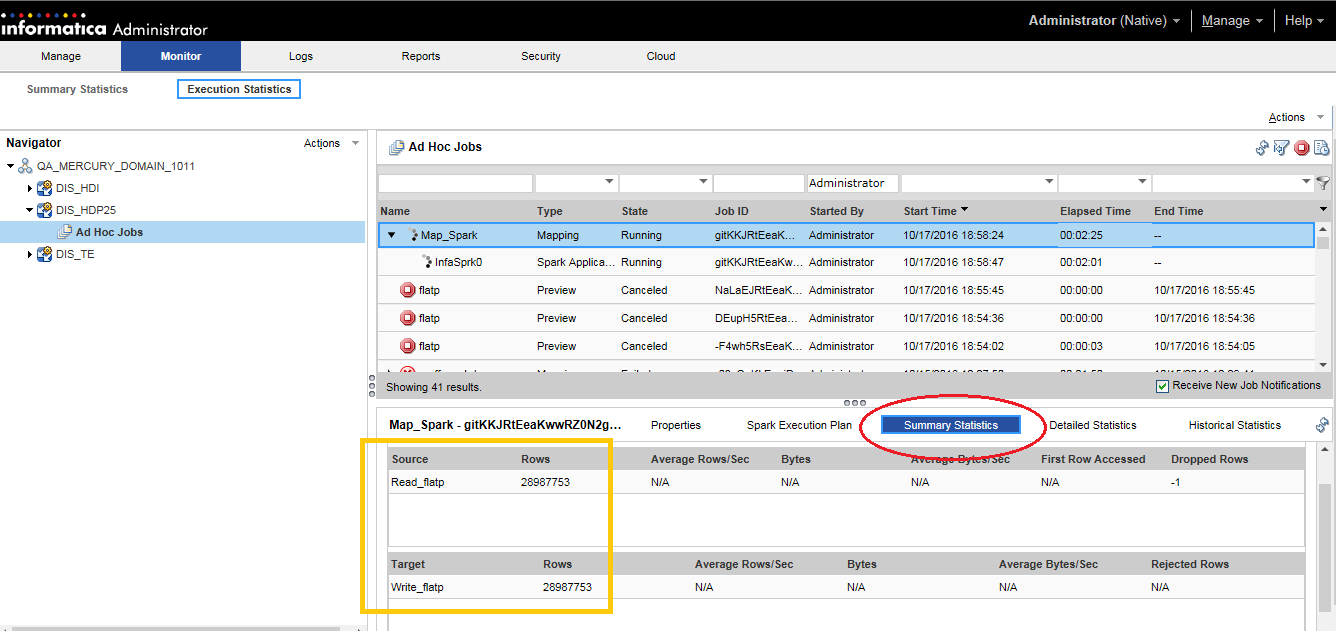This screenshot has width=1336, height=631.
Task: Open the Security tab
Action: point(541,56)
